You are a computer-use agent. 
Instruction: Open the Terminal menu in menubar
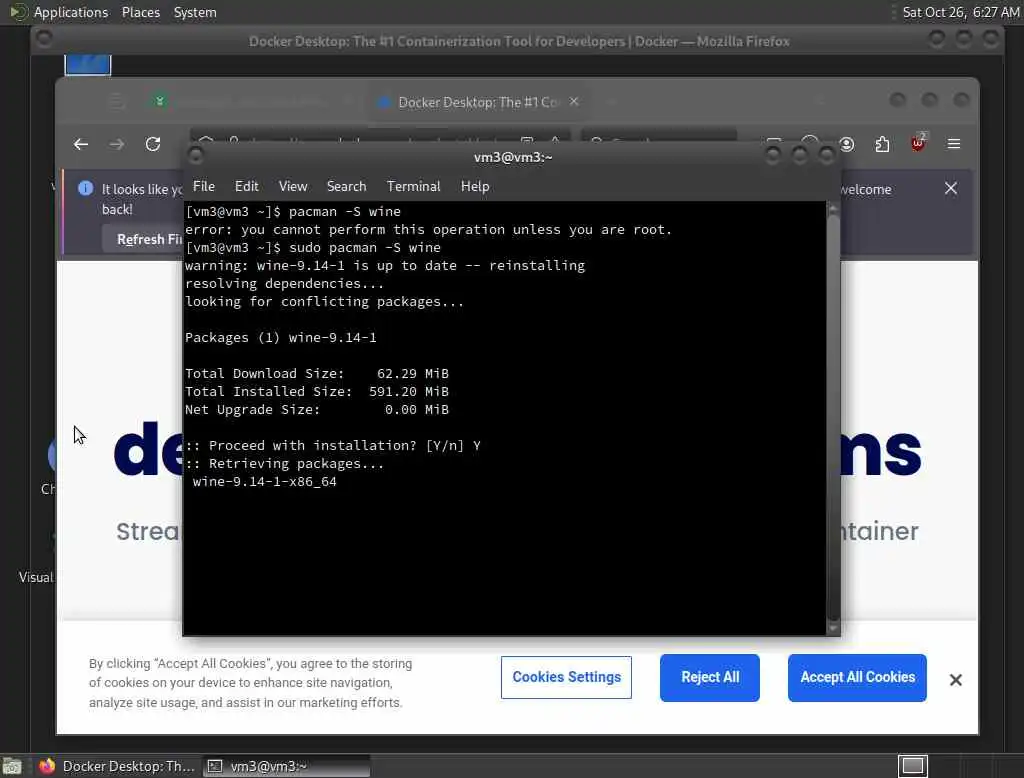[x=413, y=186]
